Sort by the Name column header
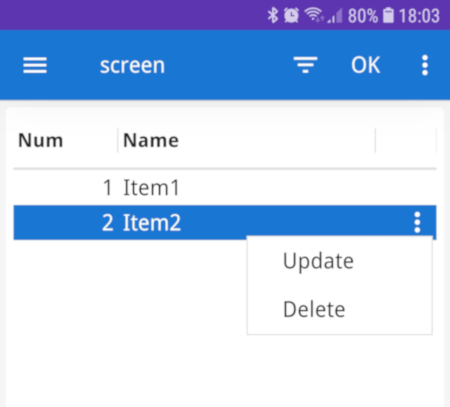This screenshot has height=407, width=450. 151,140
